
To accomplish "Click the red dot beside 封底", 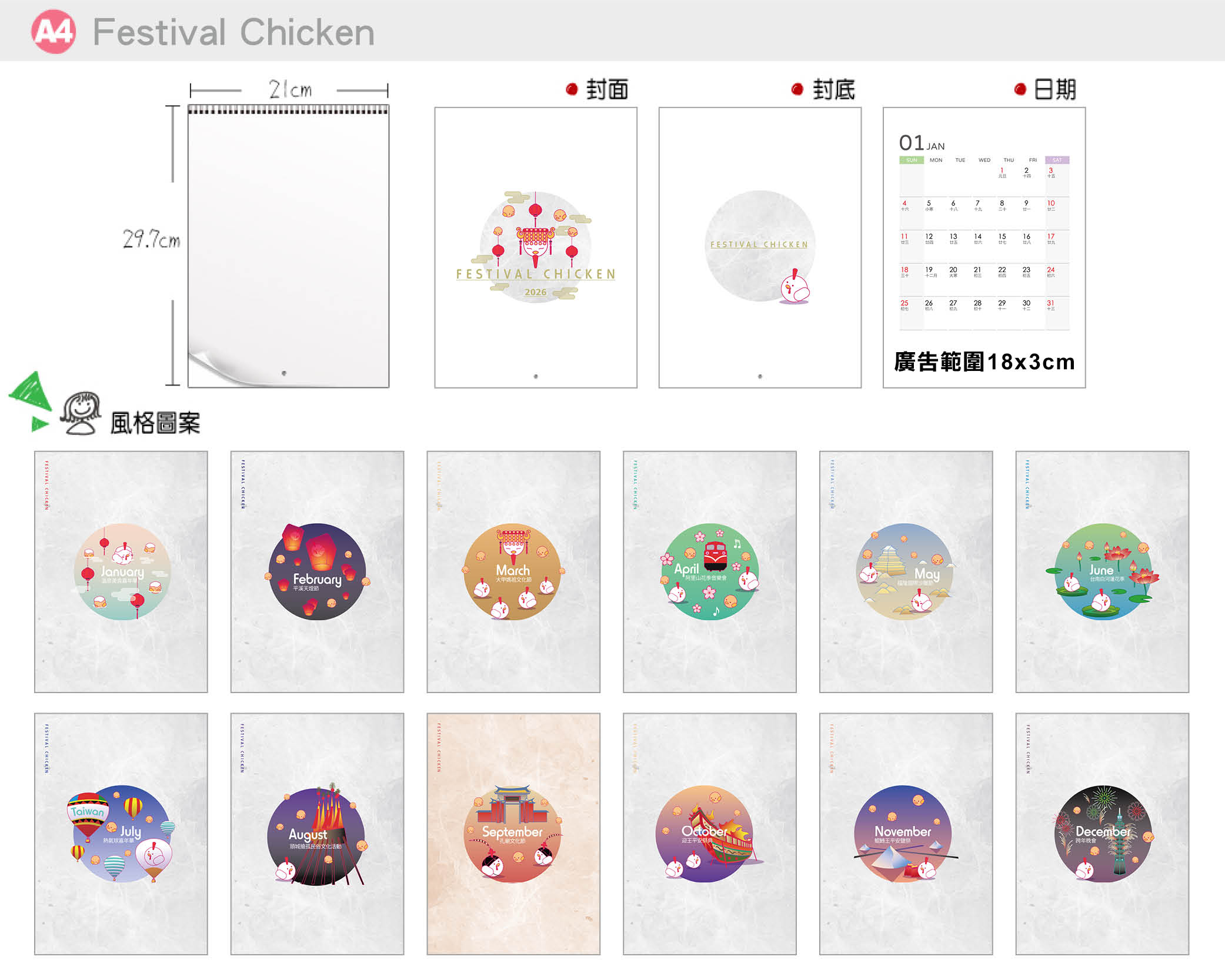I will (x=797, y=89).
